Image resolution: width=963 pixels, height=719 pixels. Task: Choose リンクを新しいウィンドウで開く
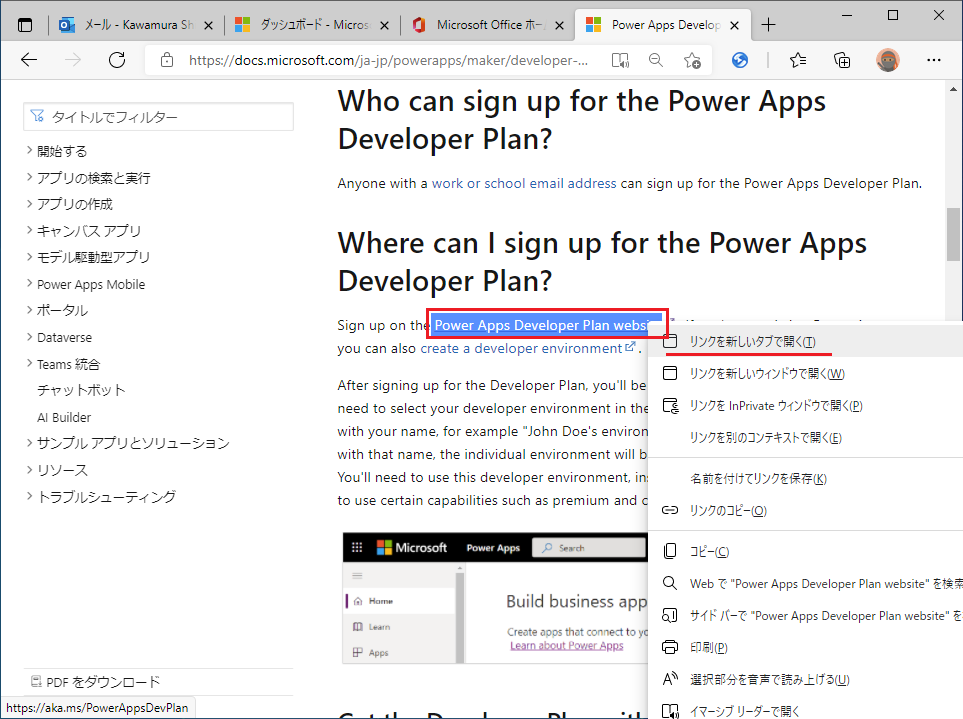coord(805,373)
